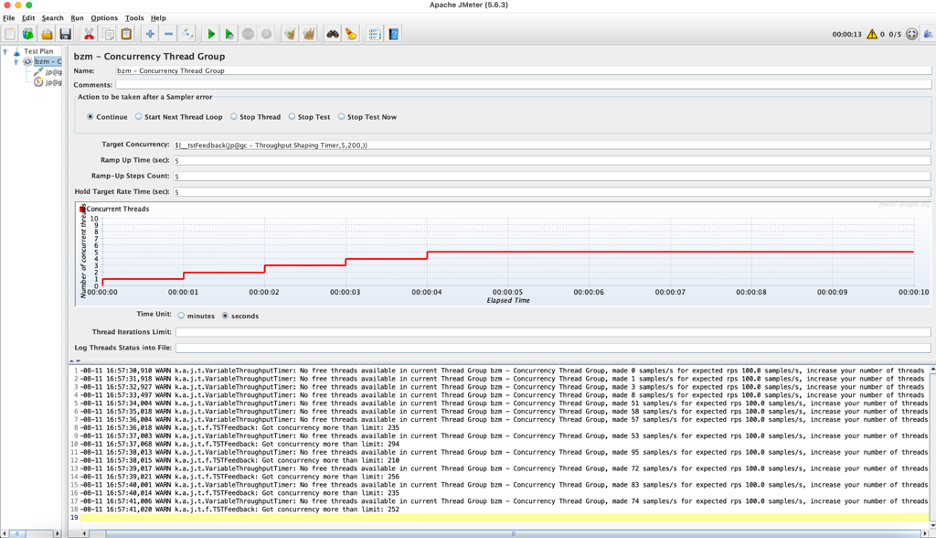The height and width of the screenshot is (538, 936).
Task: Start the test with green play icon
Action: point(211,34)
